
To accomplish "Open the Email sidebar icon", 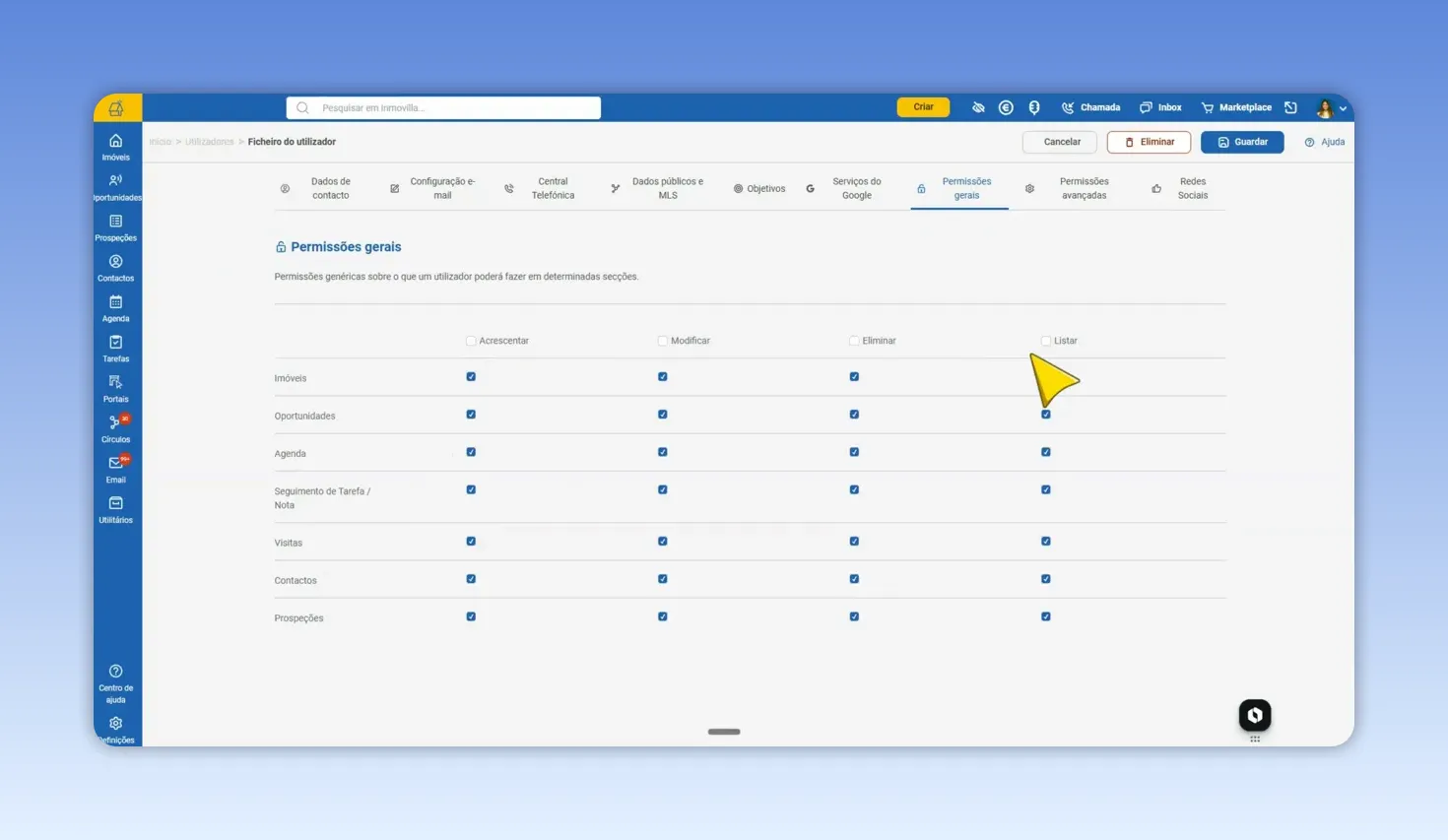I will tap(115, 470).
